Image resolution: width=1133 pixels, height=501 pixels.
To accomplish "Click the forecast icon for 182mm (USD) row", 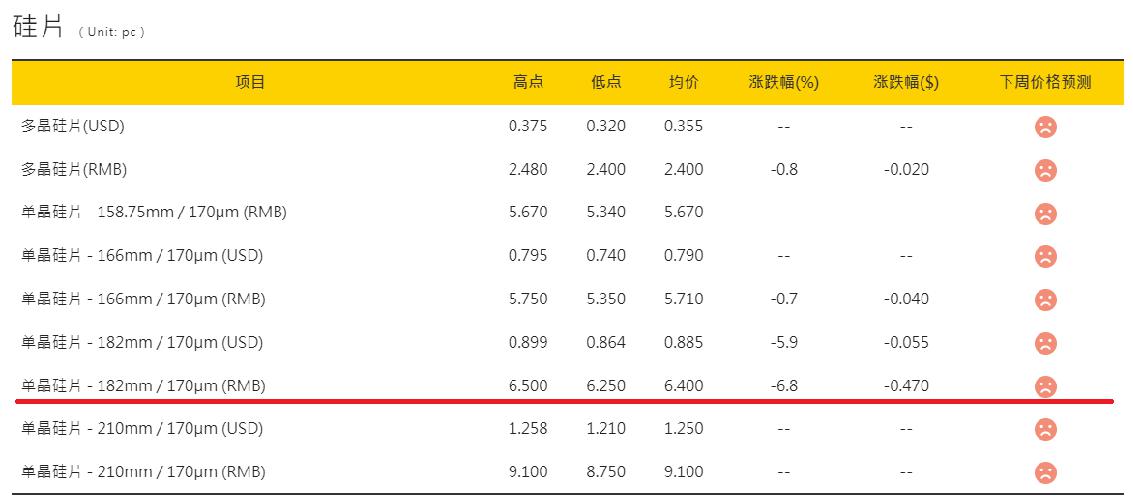I will pos(1045,343).
